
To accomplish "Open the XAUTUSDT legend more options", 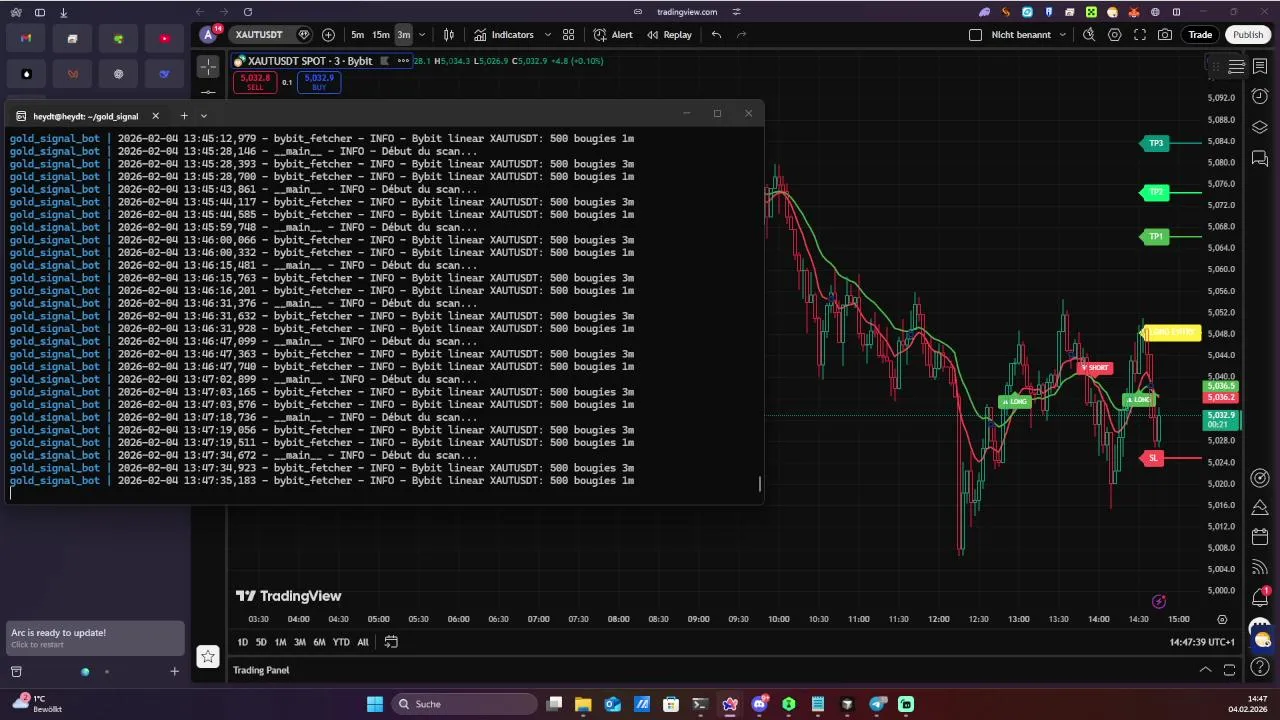I will (404, 61).
